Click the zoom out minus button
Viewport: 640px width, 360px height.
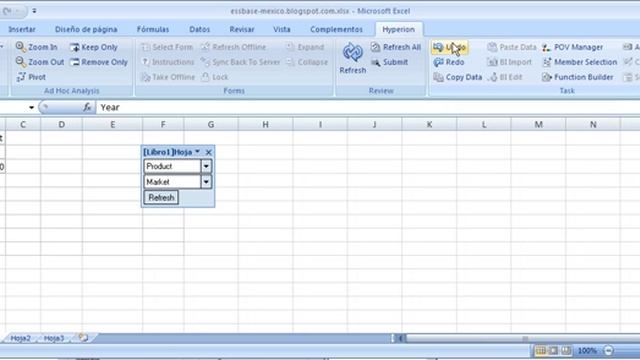[x=608, y=351]
